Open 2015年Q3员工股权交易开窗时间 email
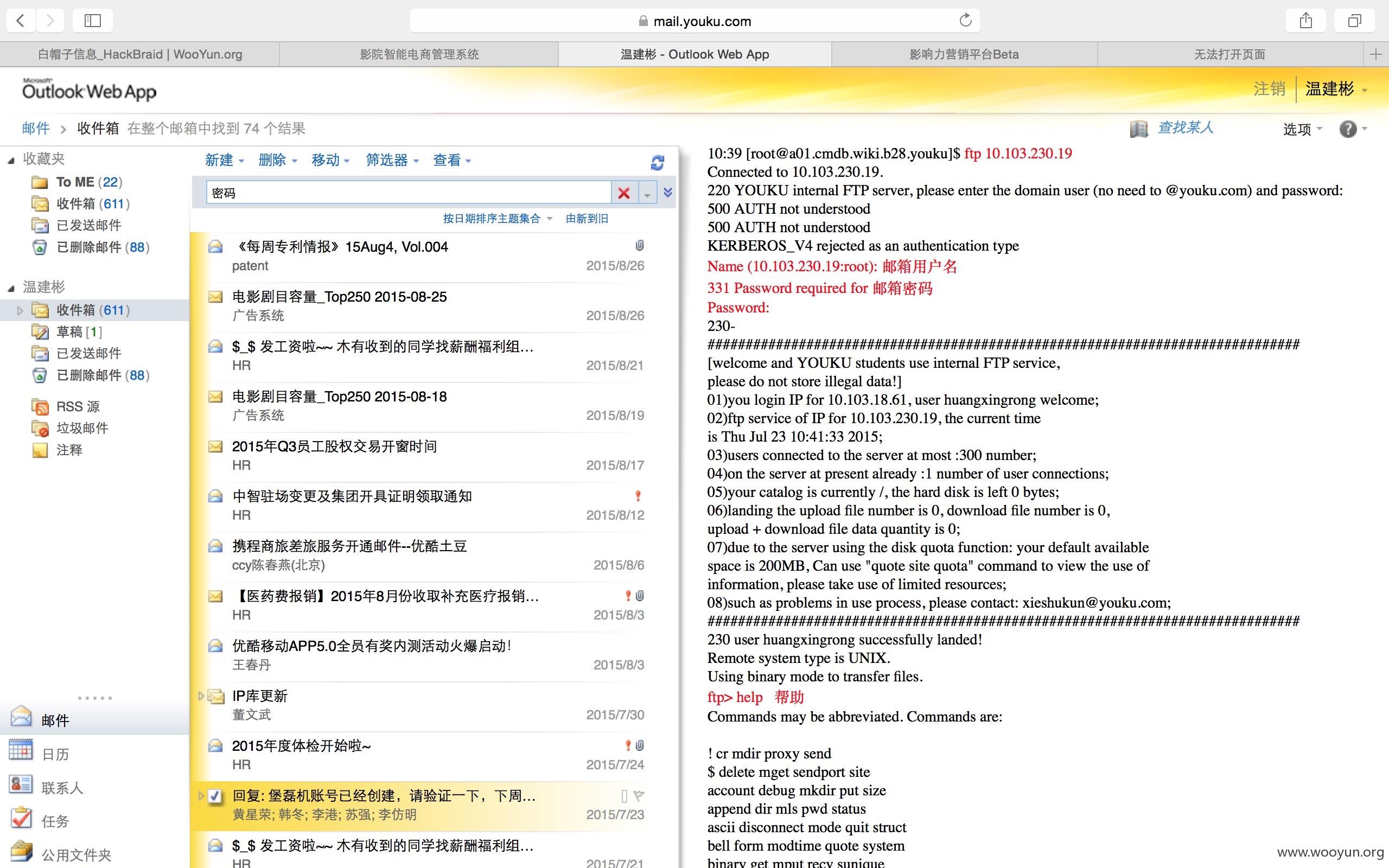Viewport: 1389px width, 868px height. coord(426,456)
